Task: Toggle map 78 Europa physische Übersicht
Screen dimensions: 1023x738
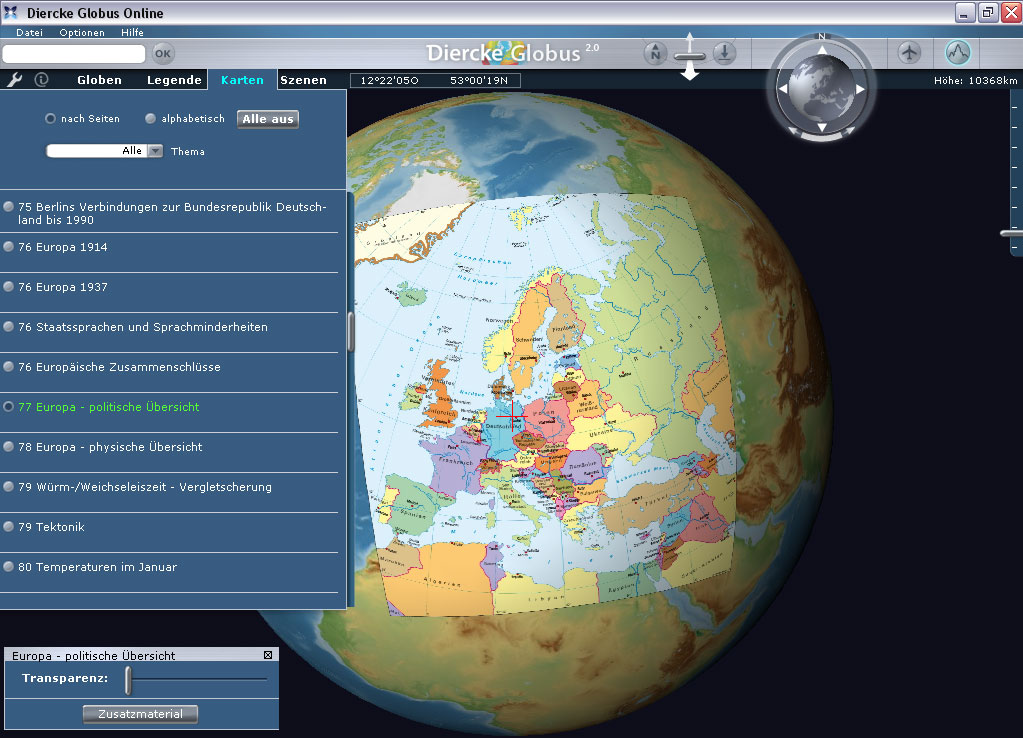Action: point(9,446)
